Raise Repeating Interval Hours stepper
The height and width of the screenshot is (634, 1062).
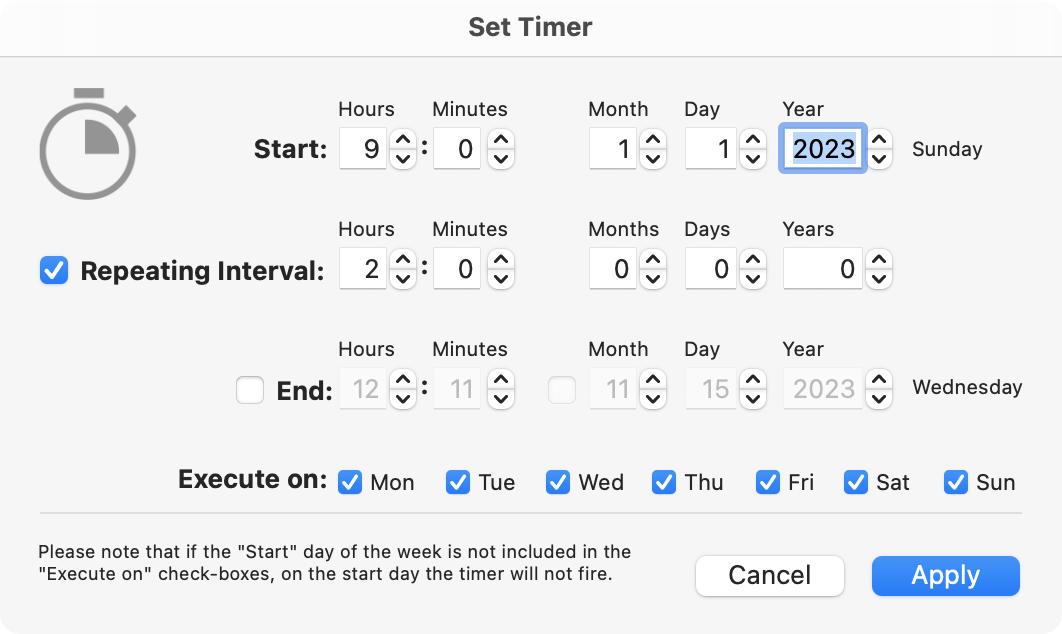(403, 259)
